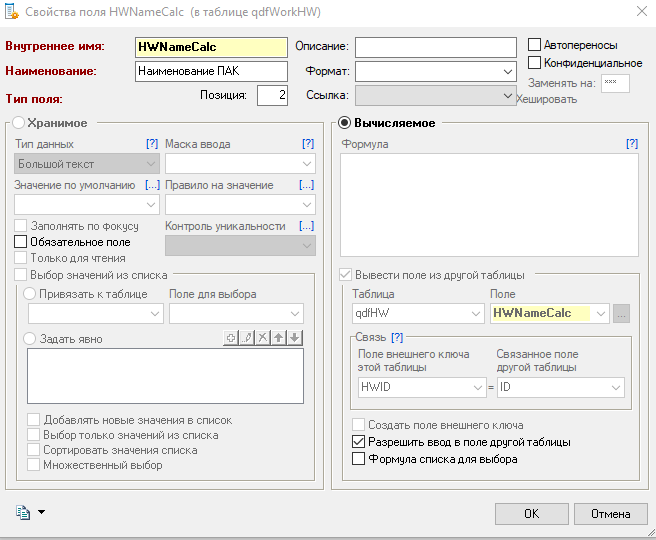
Task: Check the Обязательное поле checkbox
Action: coord(21,242)
